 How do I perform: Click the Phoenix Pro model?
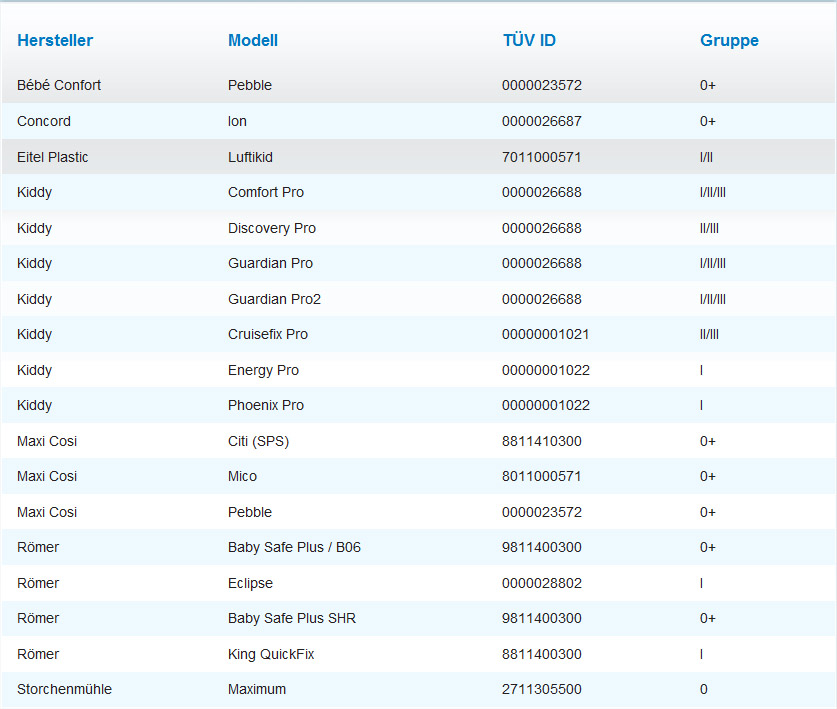(x=266, y=405)
